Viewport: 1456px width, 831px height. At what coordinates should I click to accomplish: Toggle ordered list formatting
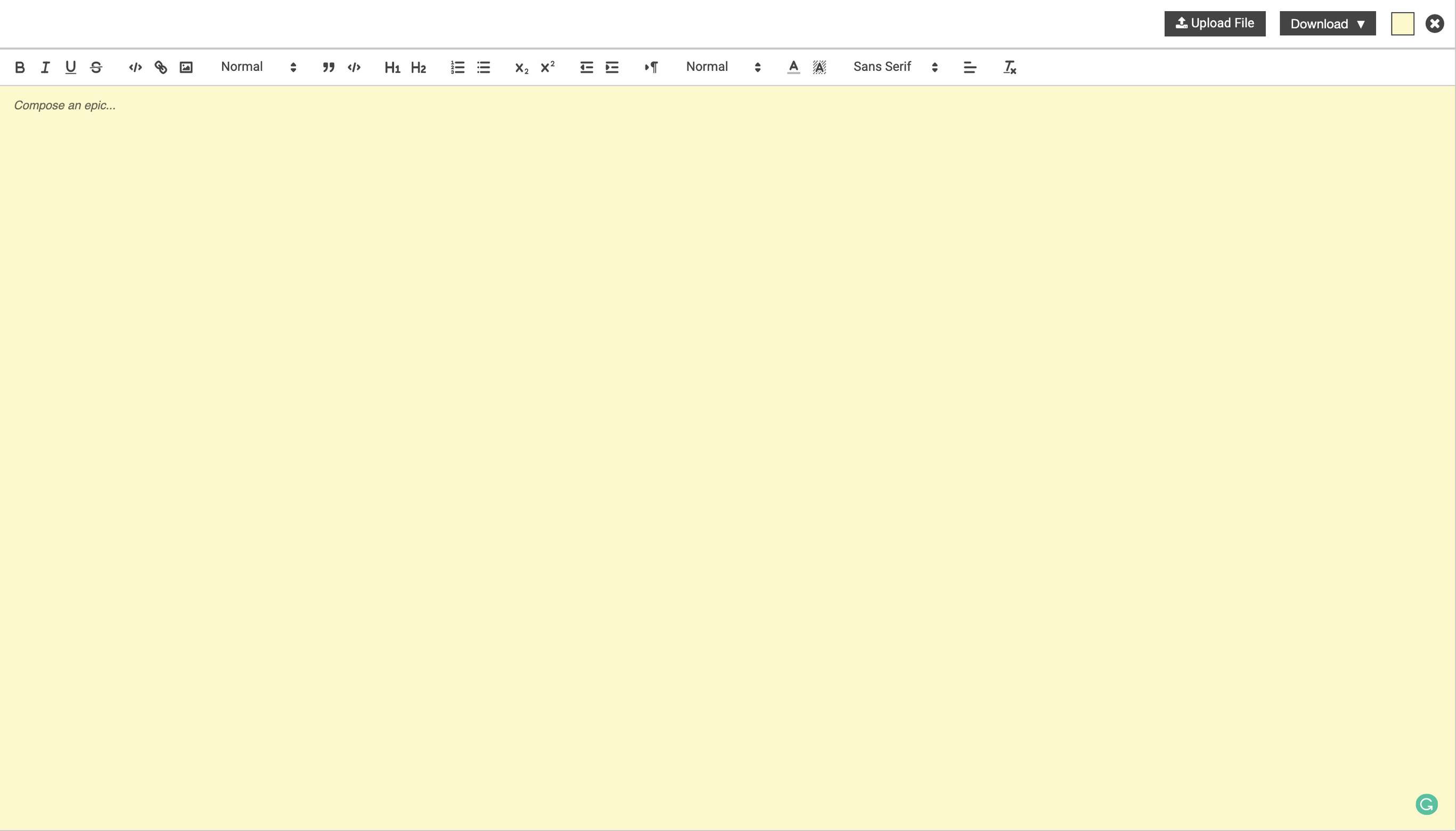pos(457,67)
